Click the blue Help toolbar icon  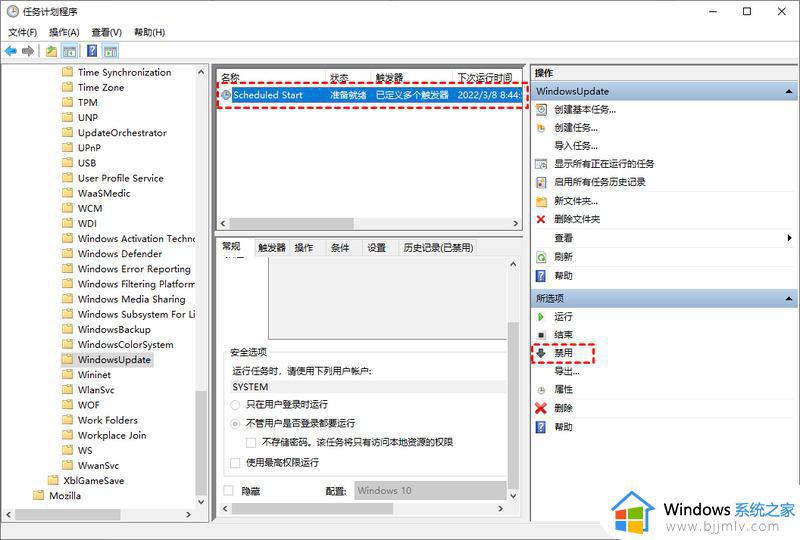92,51
